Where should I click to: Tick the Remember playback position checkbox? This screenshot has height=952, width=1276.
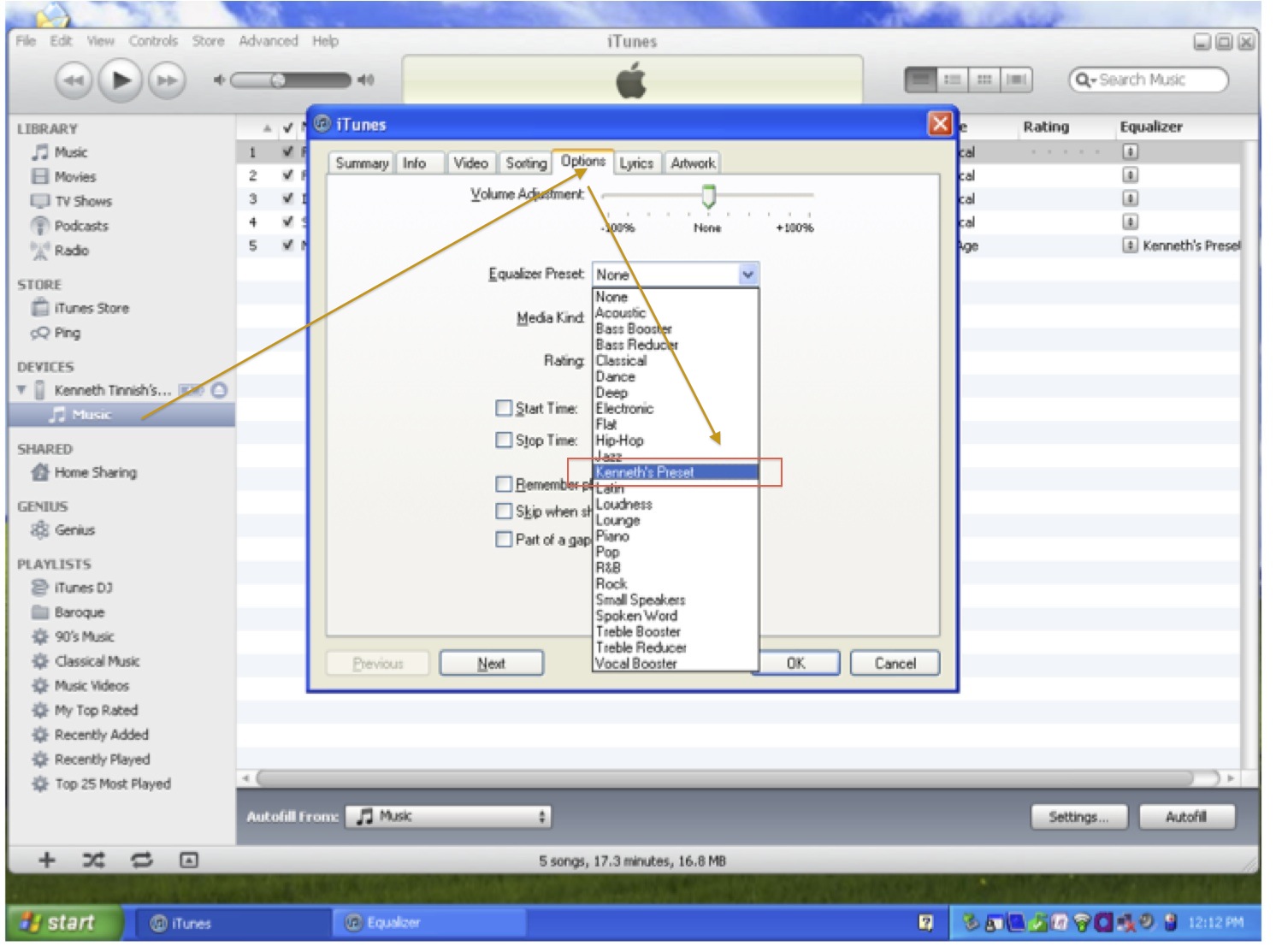click(x=504, y=484)
